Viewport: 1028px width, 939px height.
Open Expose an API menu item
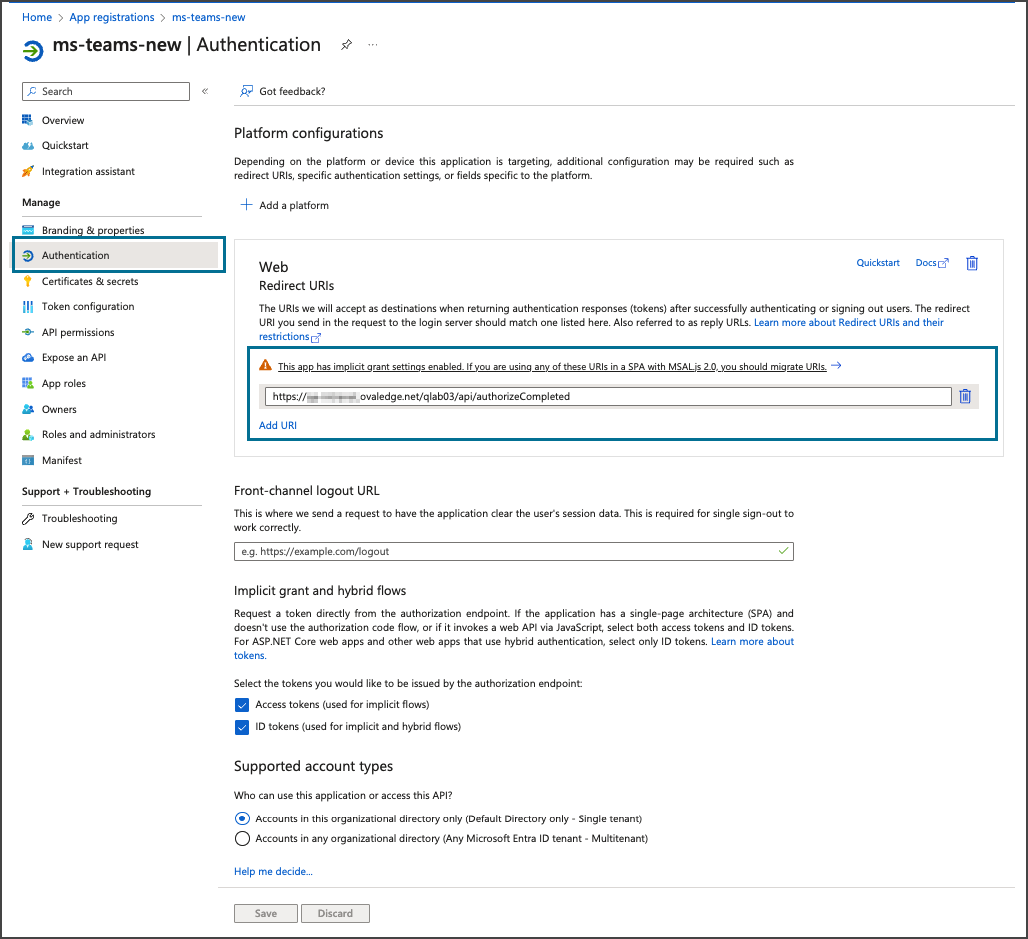pos(74,357)
